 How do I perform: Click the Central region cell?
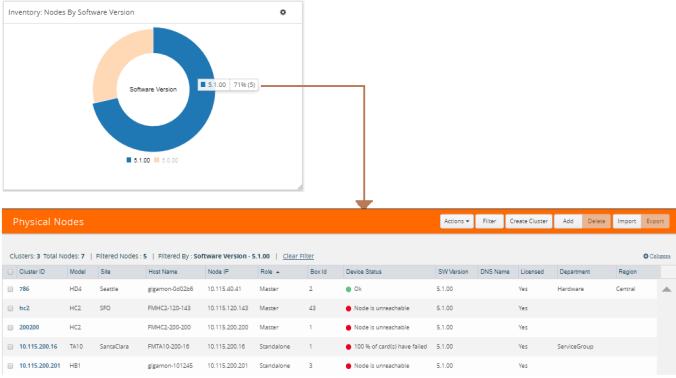click(x=626, y=289)
